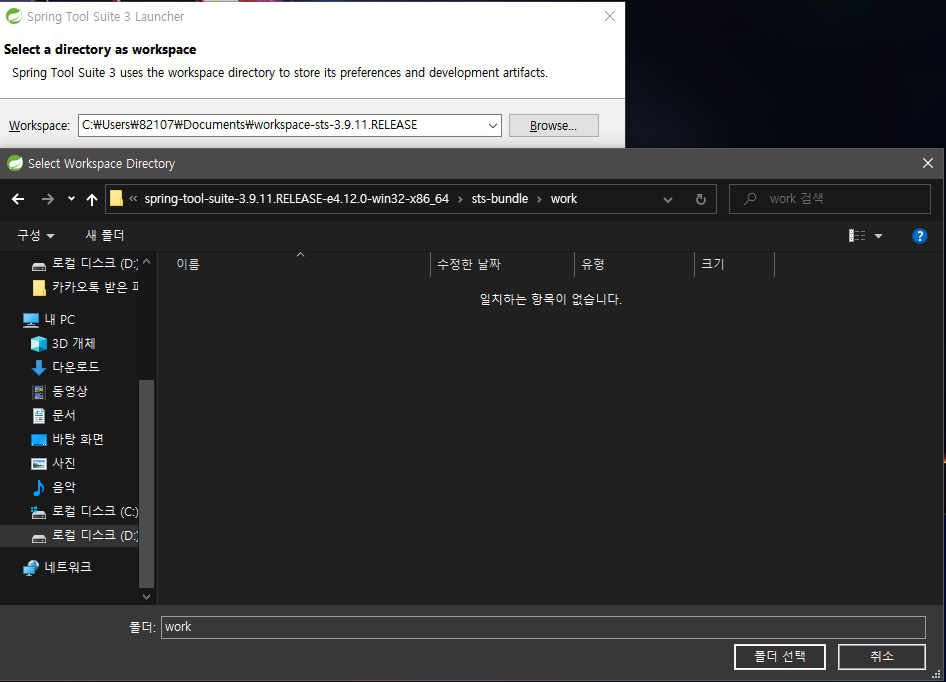This screenshot has width=946, height=682.
Task: Select spring-tool-suite folder in breadcrumb
Action: 296,199
